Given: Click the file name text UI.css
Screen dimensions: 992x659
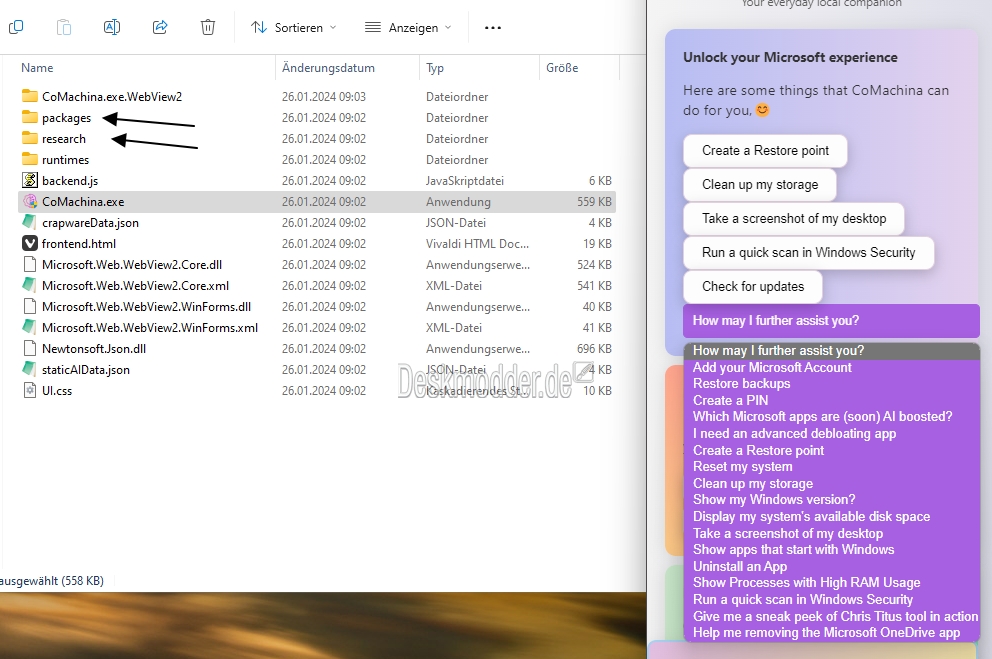Looking at the screenshot, I should (57, 391).
